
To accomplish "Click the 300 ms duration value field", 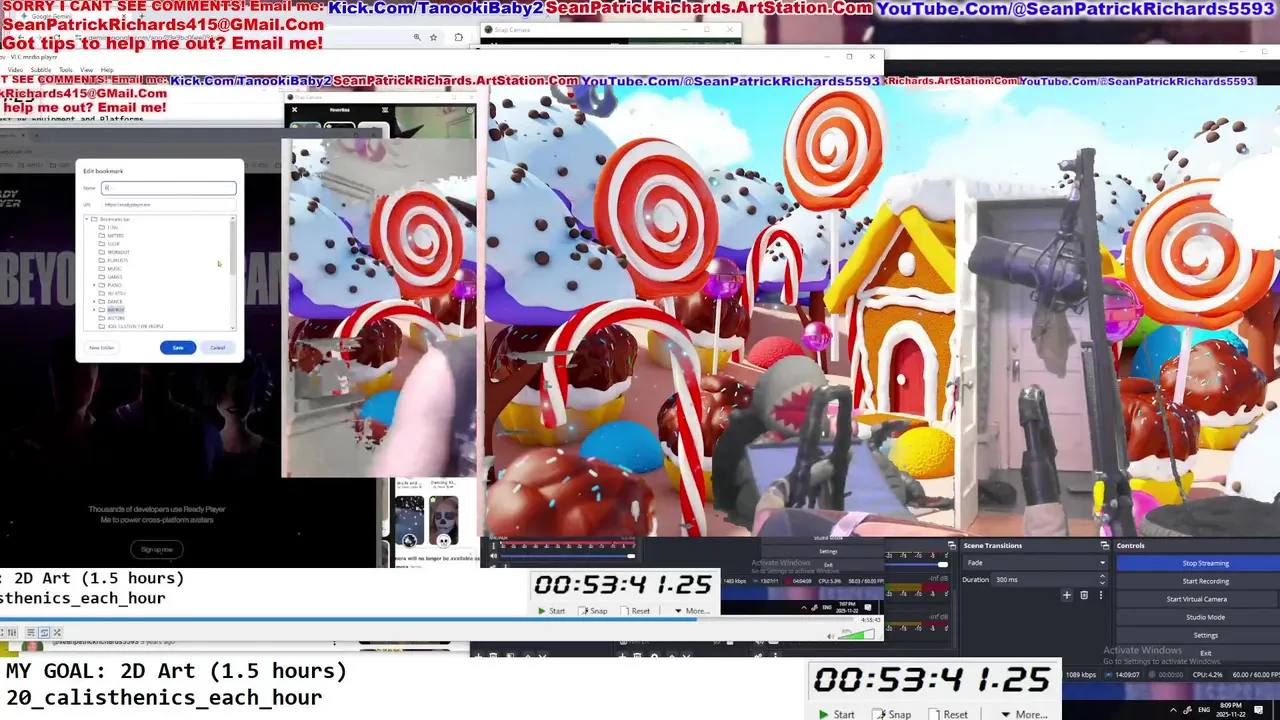I will (x=1045, y=579).
